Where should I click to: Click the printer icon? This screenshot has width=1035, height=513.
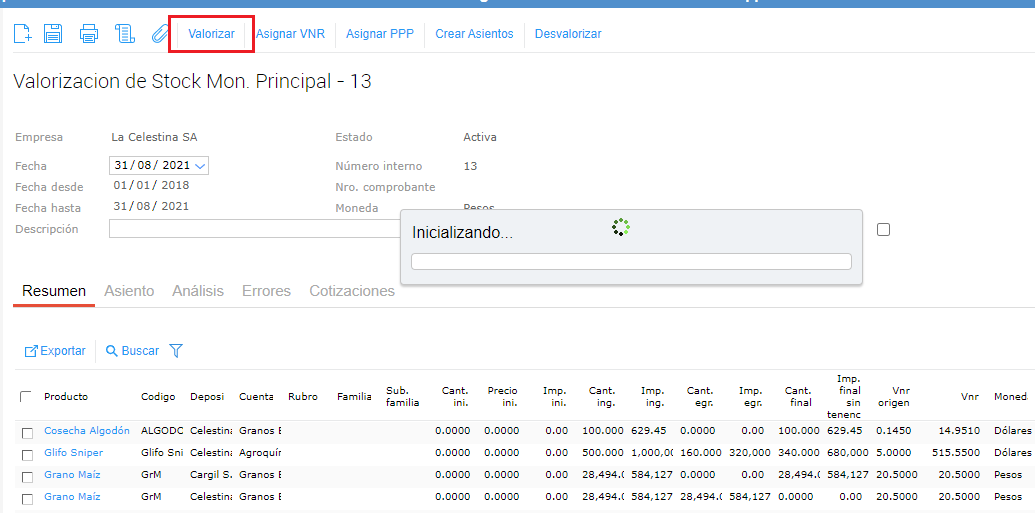tap(89, 34)
